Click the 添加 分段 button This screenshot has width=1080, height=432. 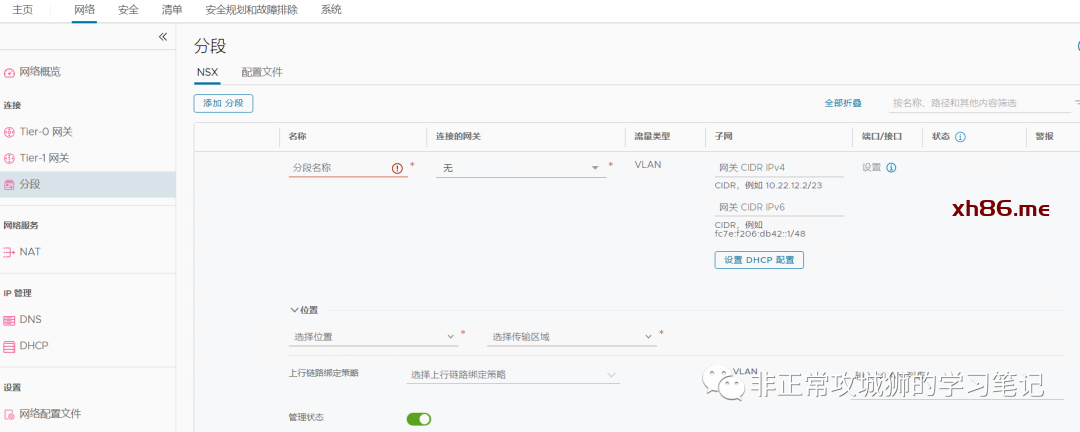(223, 103)
